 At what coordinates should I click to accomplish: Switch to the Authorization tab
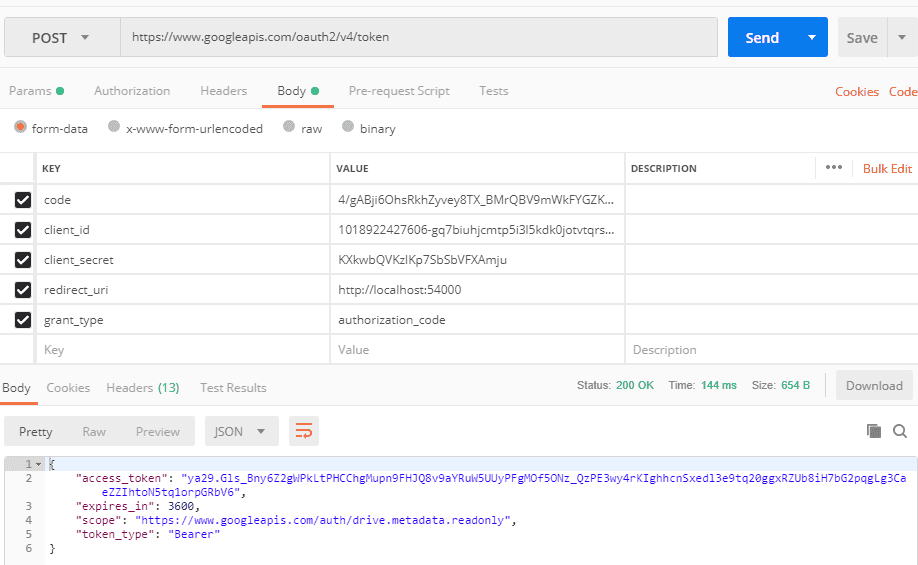coord(132,91)
